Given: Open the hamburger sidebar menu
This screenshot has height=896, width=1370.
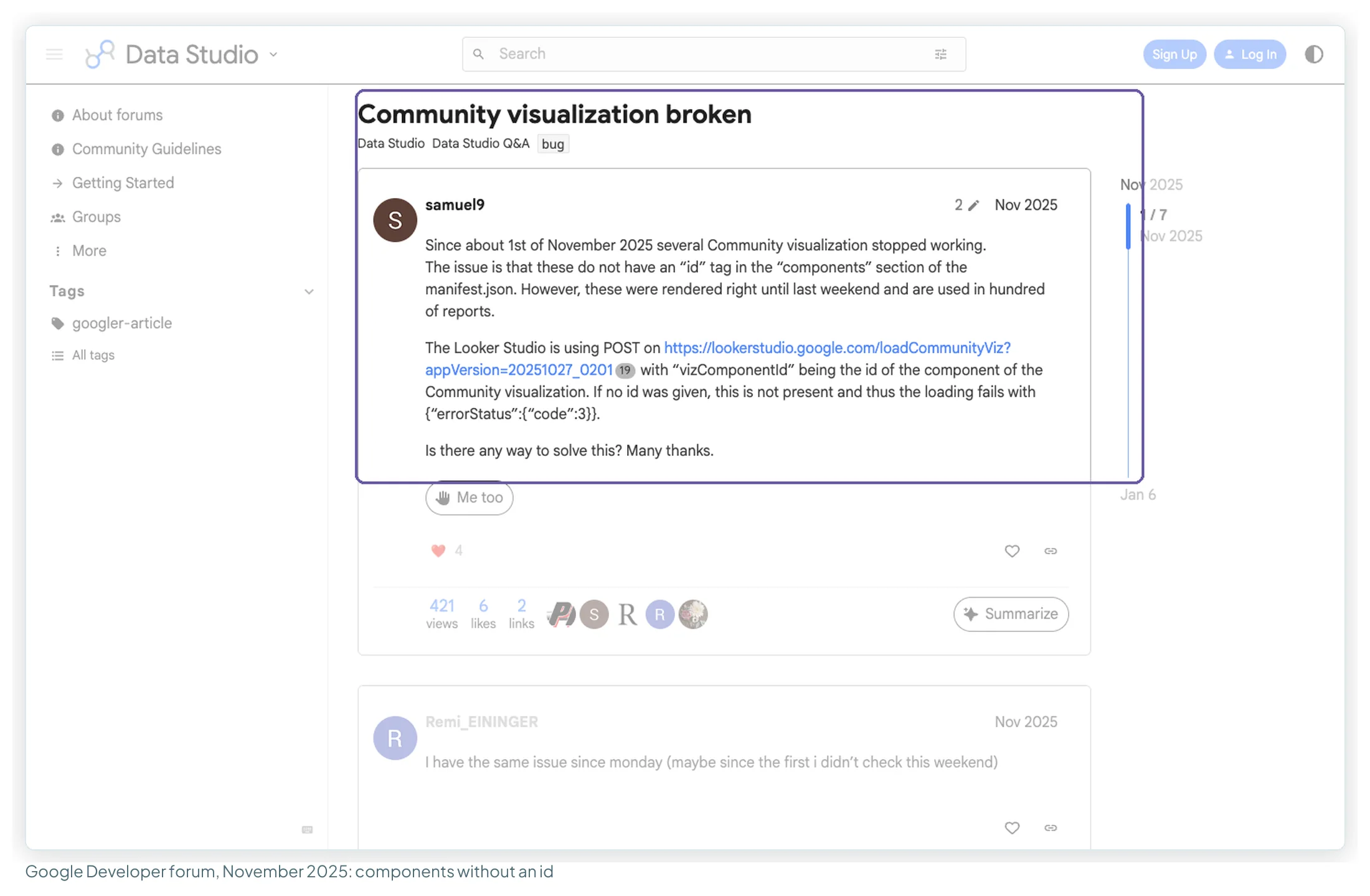Looking at the screenshot, I should (x=55, y=54).
